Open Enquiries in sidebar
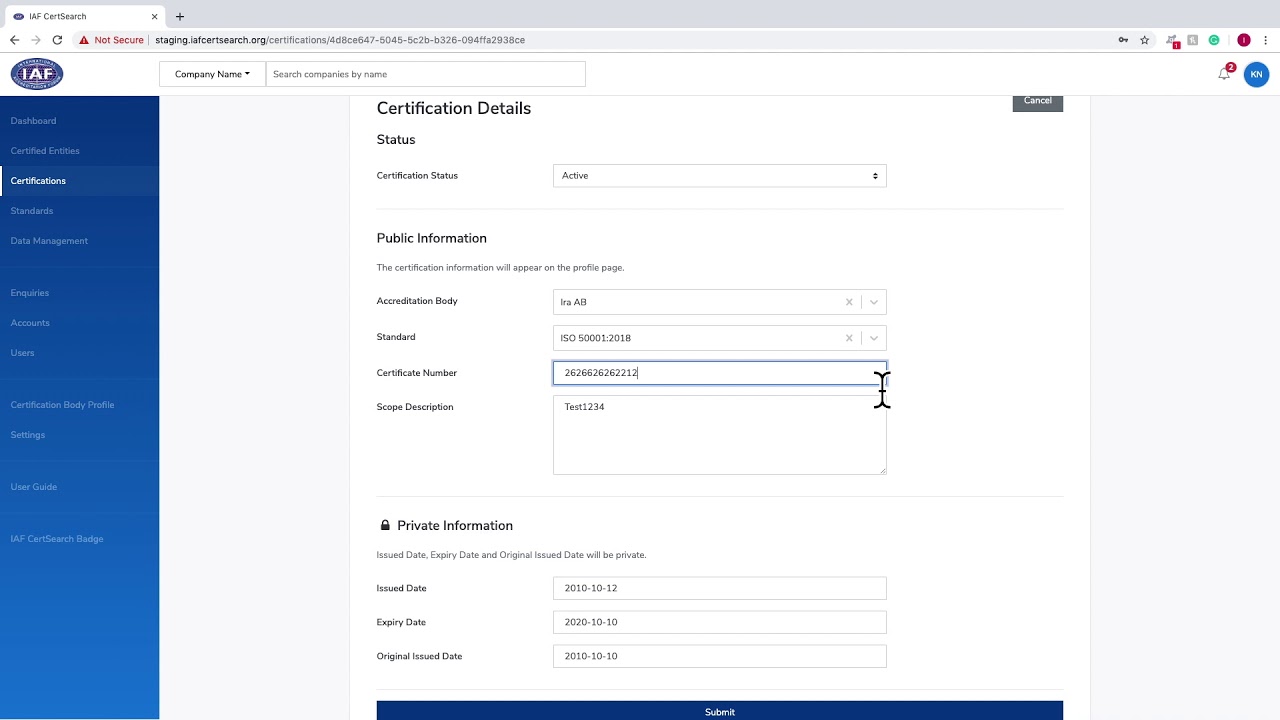 point(30,293)
